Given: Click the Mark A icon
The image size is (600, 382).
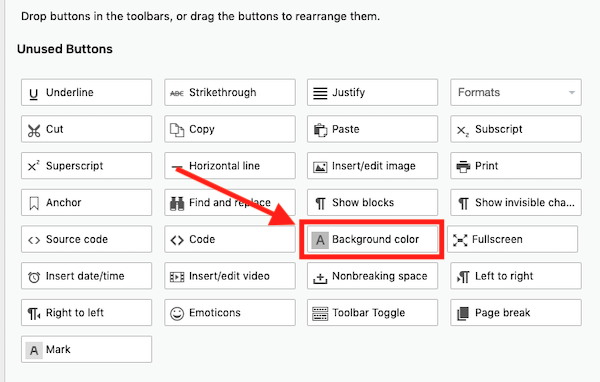Looking at the screenshot, I should coord(34,350).
